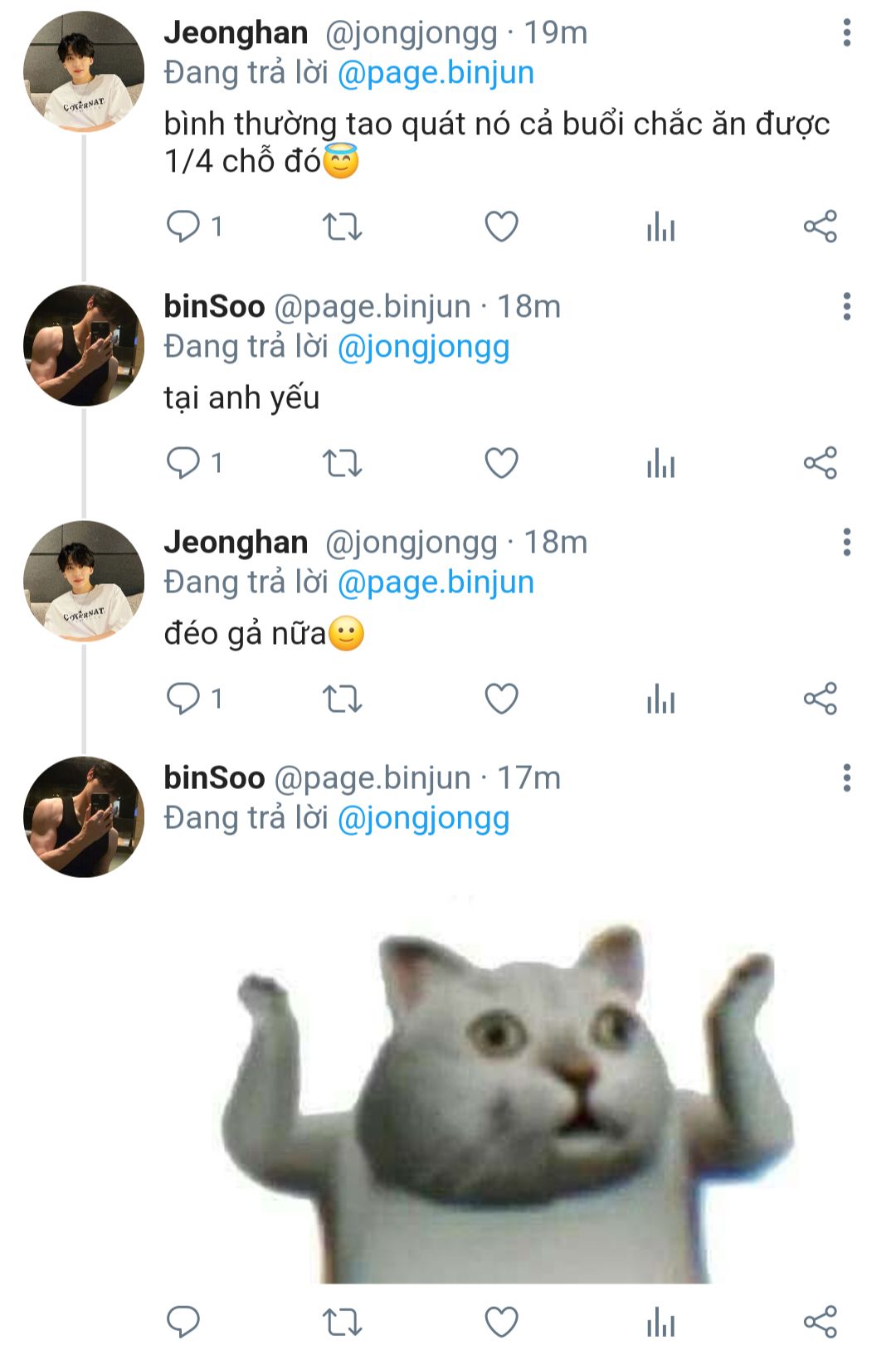
Task: Share Jeonghan's 19m tweet
Action: [820, 226]
